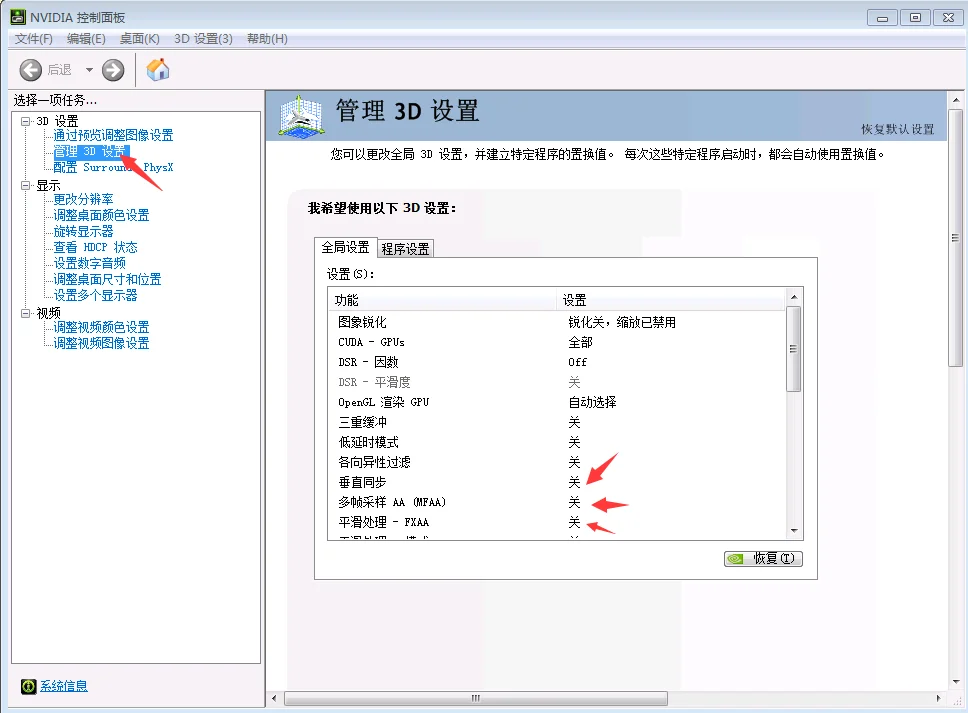
Task: Select the CUDA - GPUs row
Action: point(557,342)
